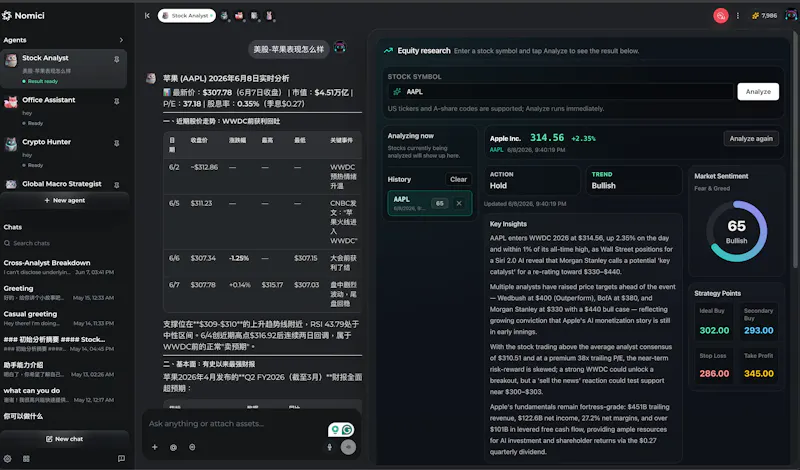Select the Crypto Hunter agent

click(x=64, y=152)
